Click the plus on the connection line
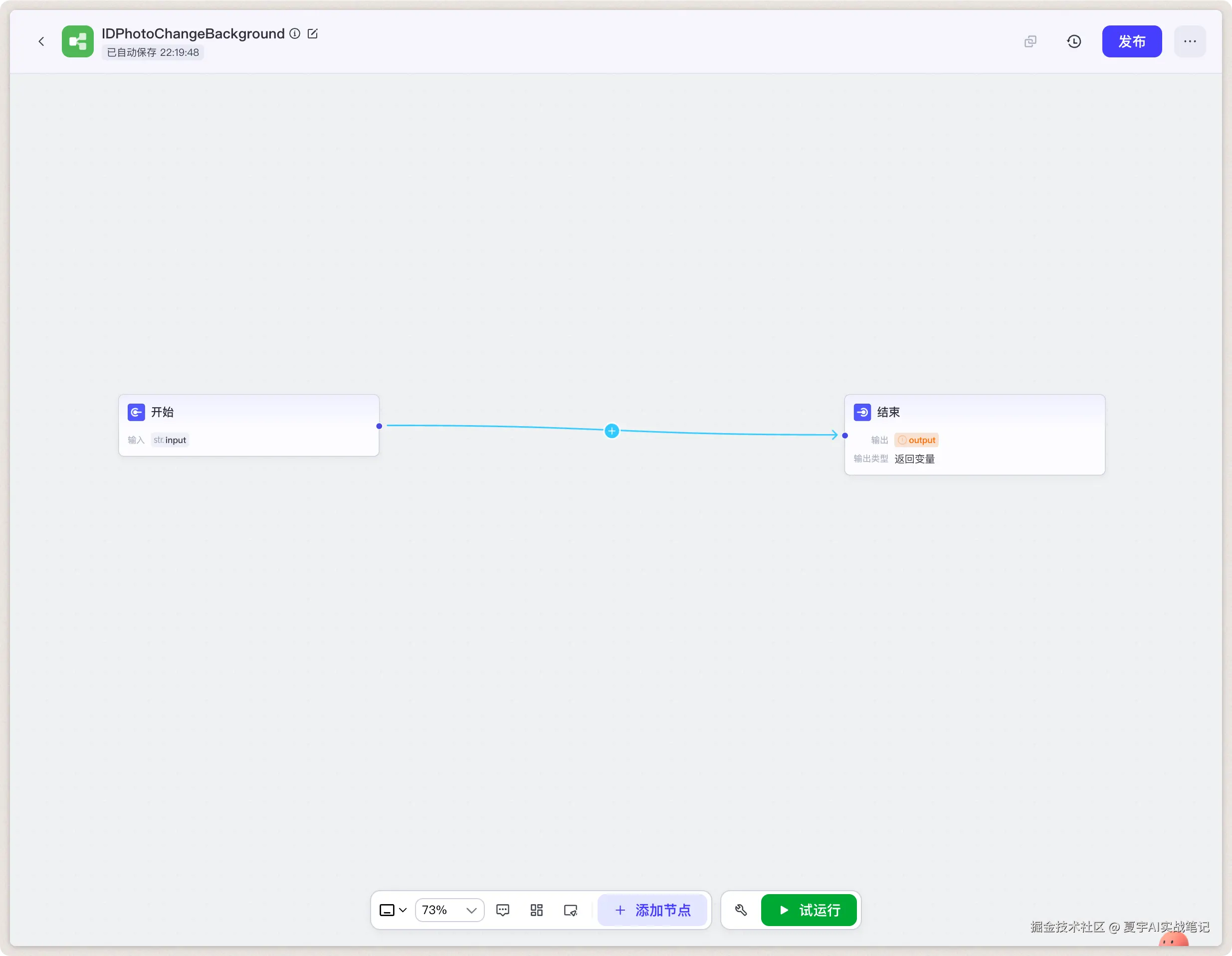1232x956 pixels. pos(612,431)
